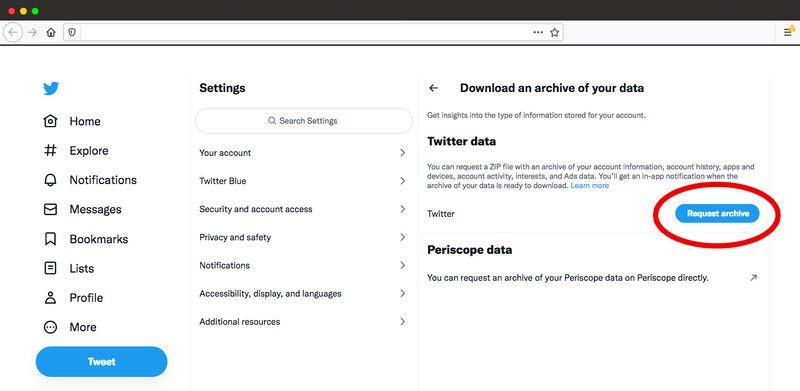Image resolution: width=800 pixels, height=391 pixels.
Task: Open Home in the sidebar
Action: click(x=85, y=121)
